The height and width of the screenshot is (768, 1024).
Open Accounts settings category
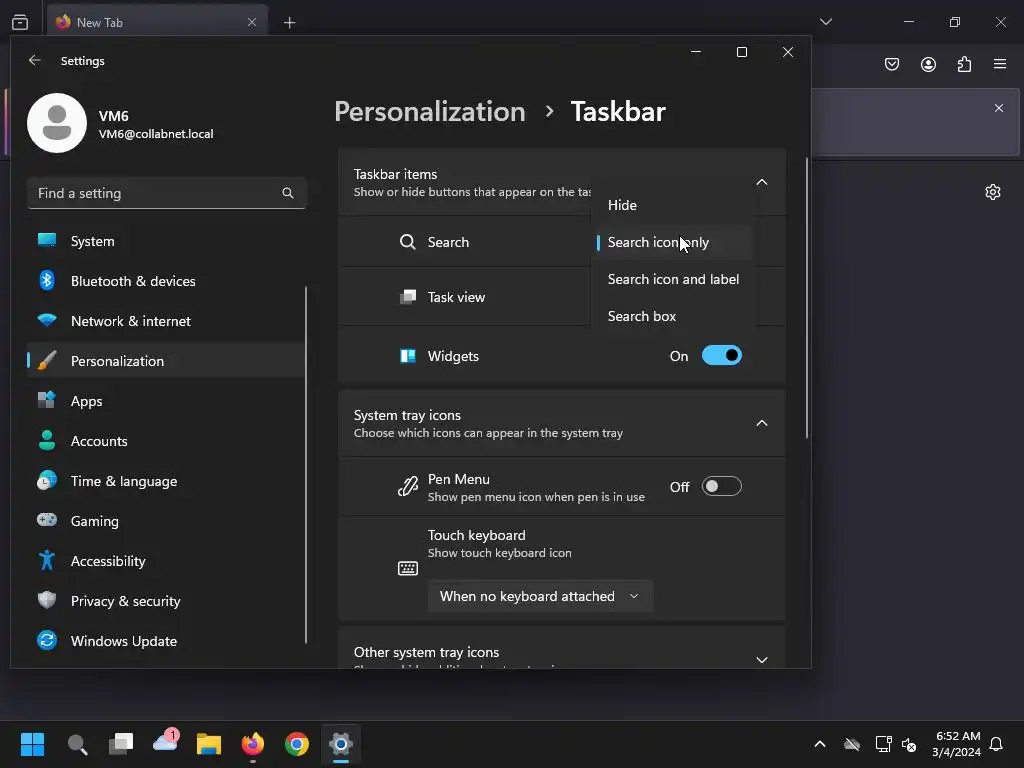coord(166,441)
